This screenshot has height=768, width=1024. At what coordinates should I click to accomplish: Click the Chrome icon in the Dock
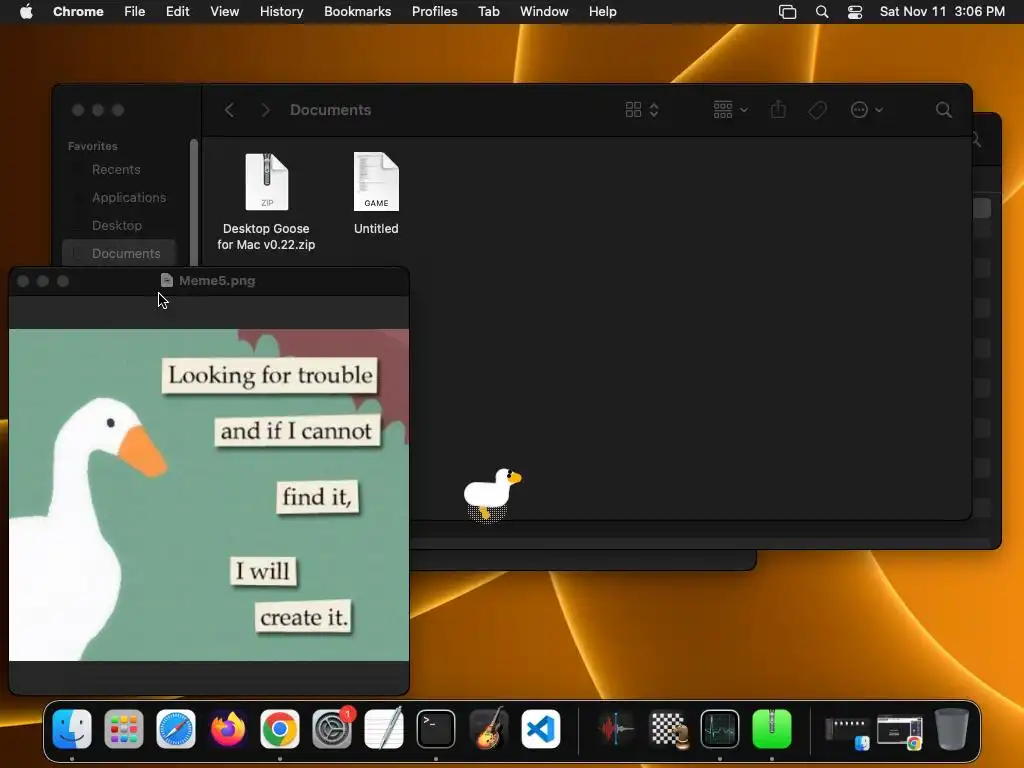click(280, 729)
